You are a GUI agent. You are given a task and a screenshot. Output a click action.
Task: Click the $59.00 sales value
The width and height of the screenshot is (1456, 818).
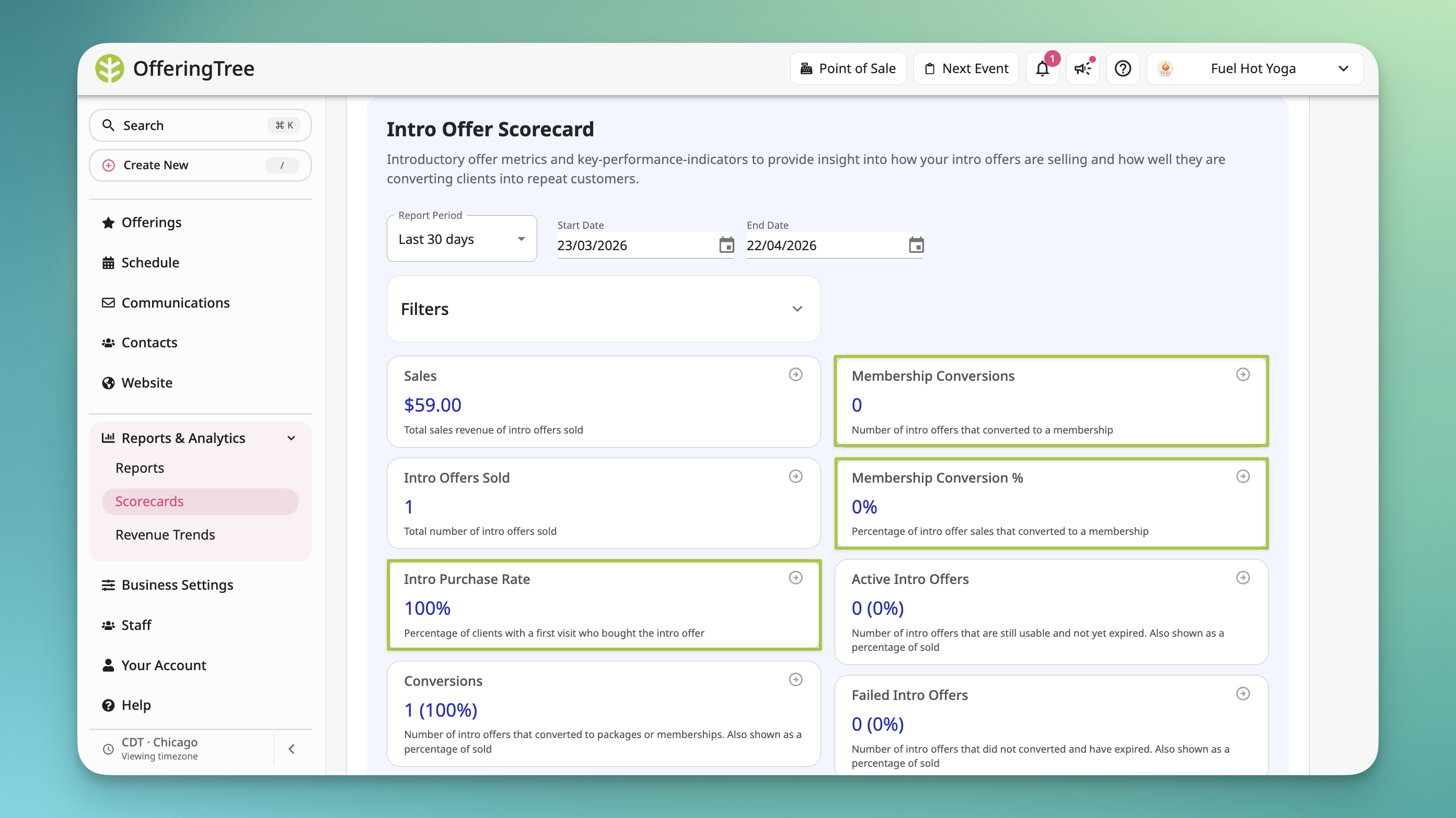(432, 405)
